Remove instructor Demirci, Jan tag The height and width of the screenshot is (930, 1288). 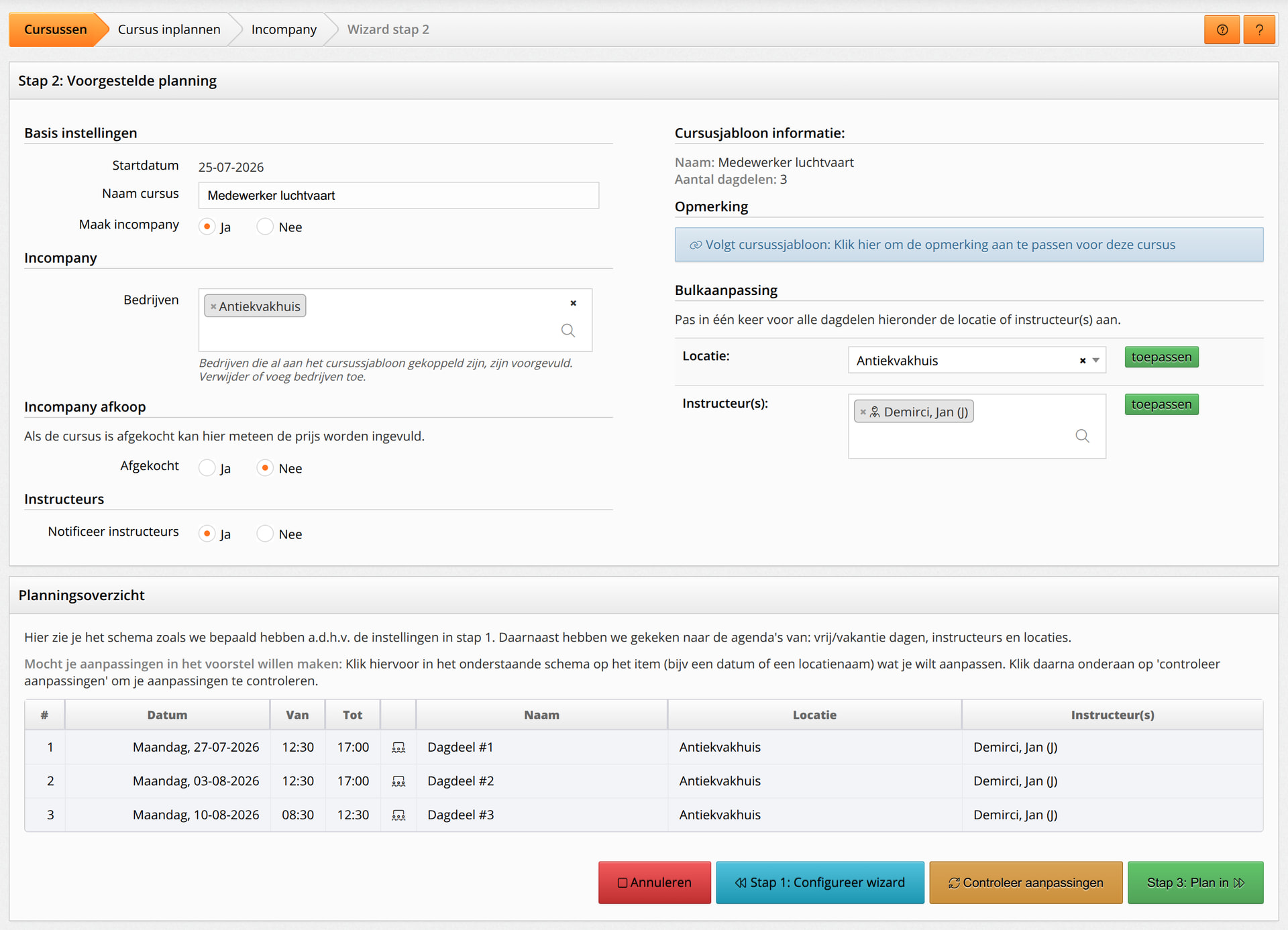pyautogui.click(x=863, y=412)
